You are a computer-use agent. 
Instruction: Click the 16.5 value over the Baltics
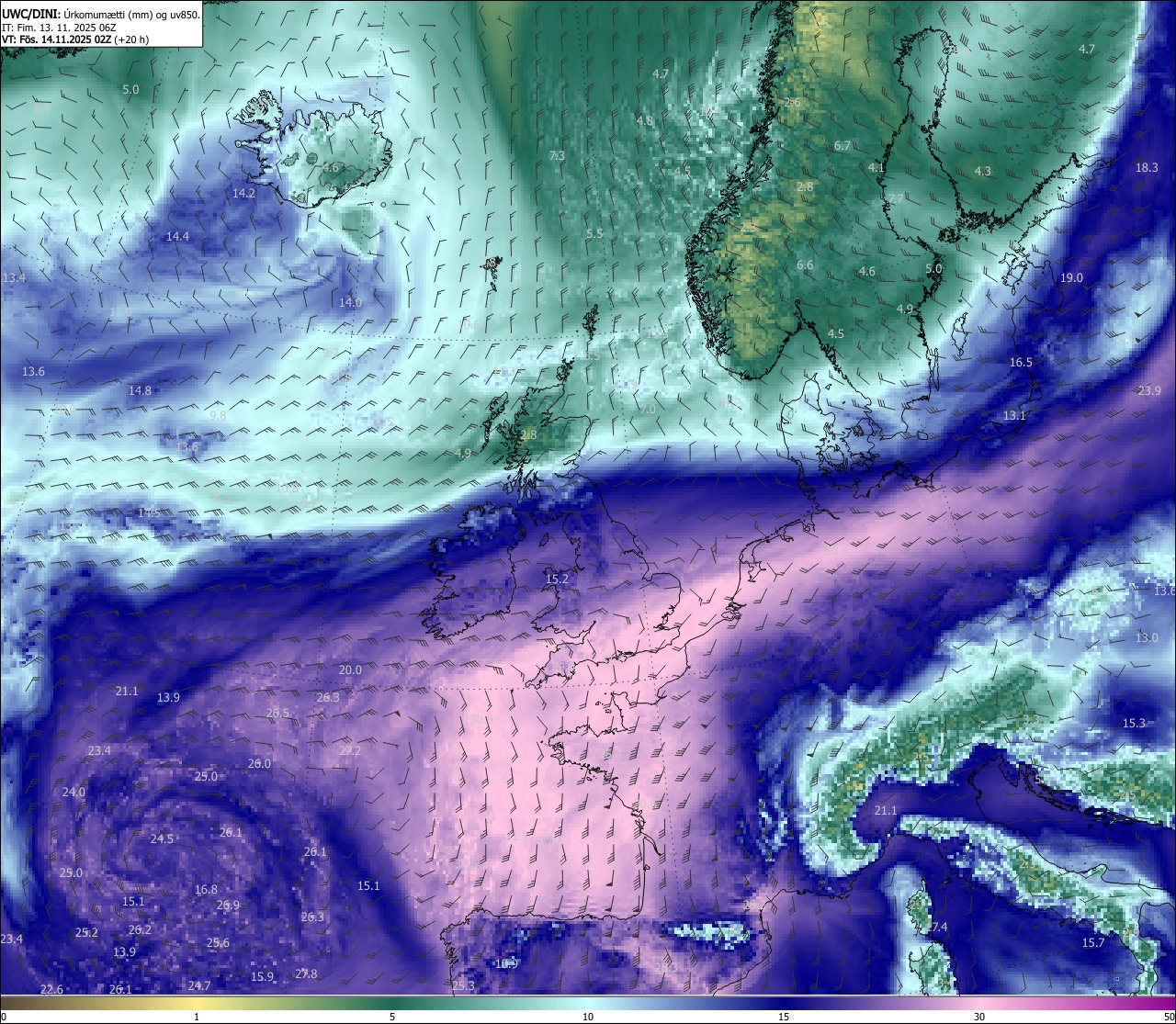pos(1021,363)
